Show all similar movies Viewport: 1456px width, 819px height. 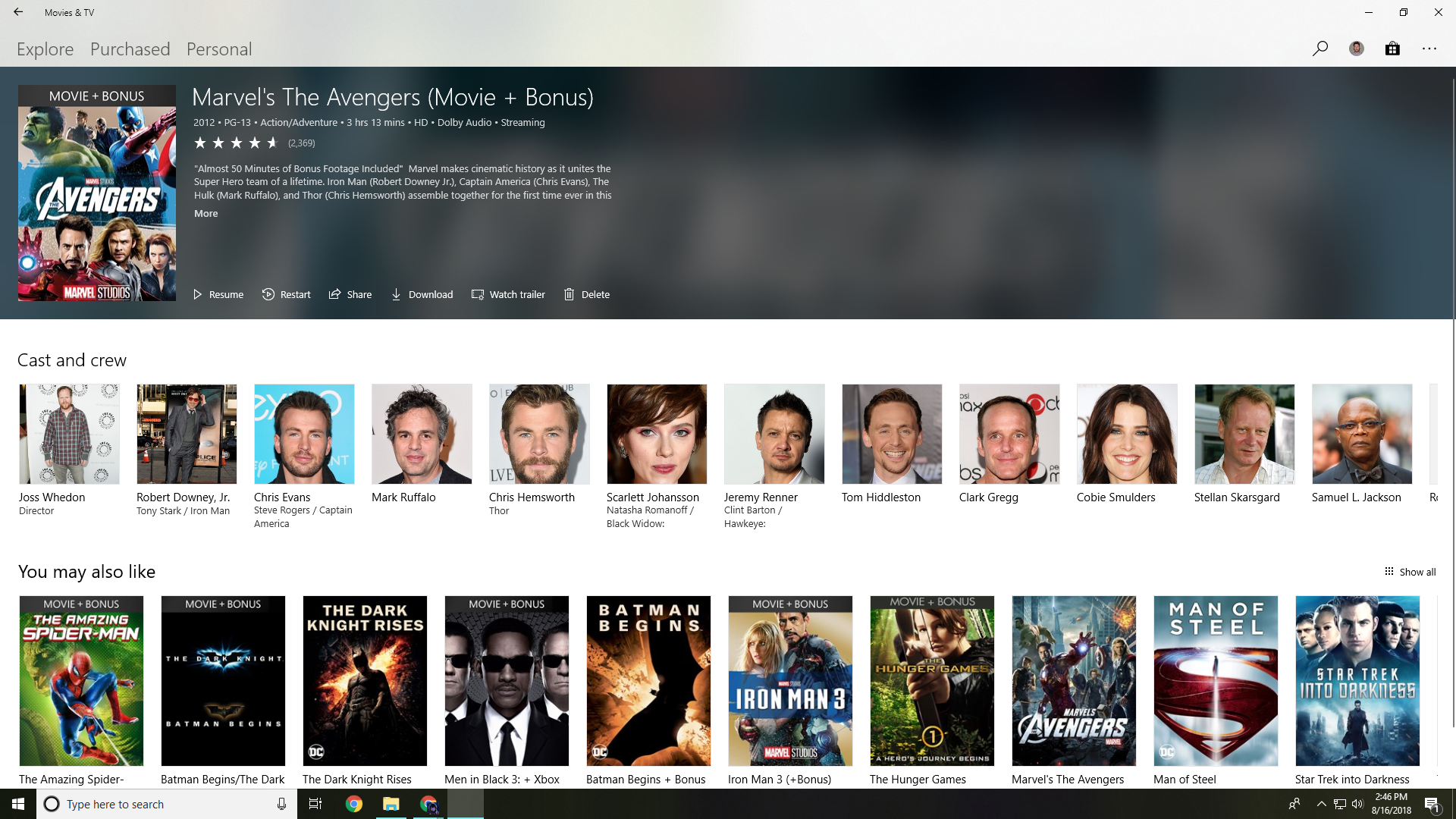pyautogui.click(x=1410, y=572)
